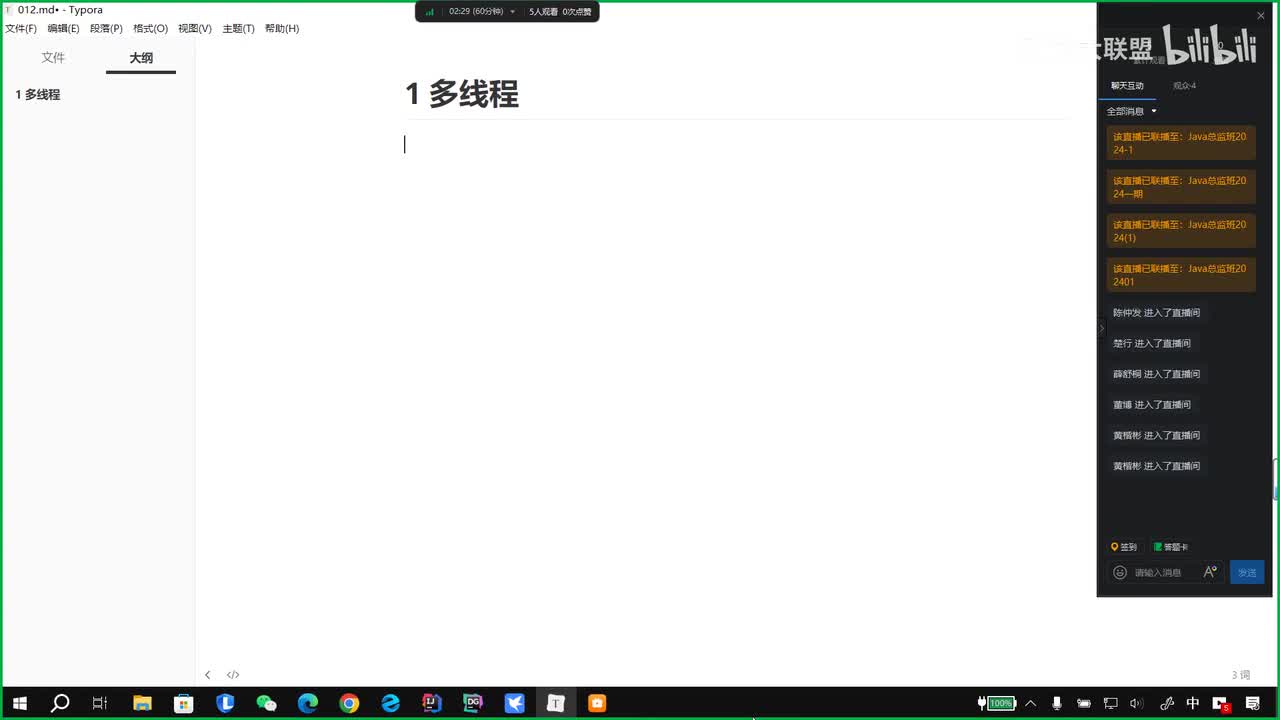Open Windows taskbar search
Screen dimensions: 1280x720
60,703
